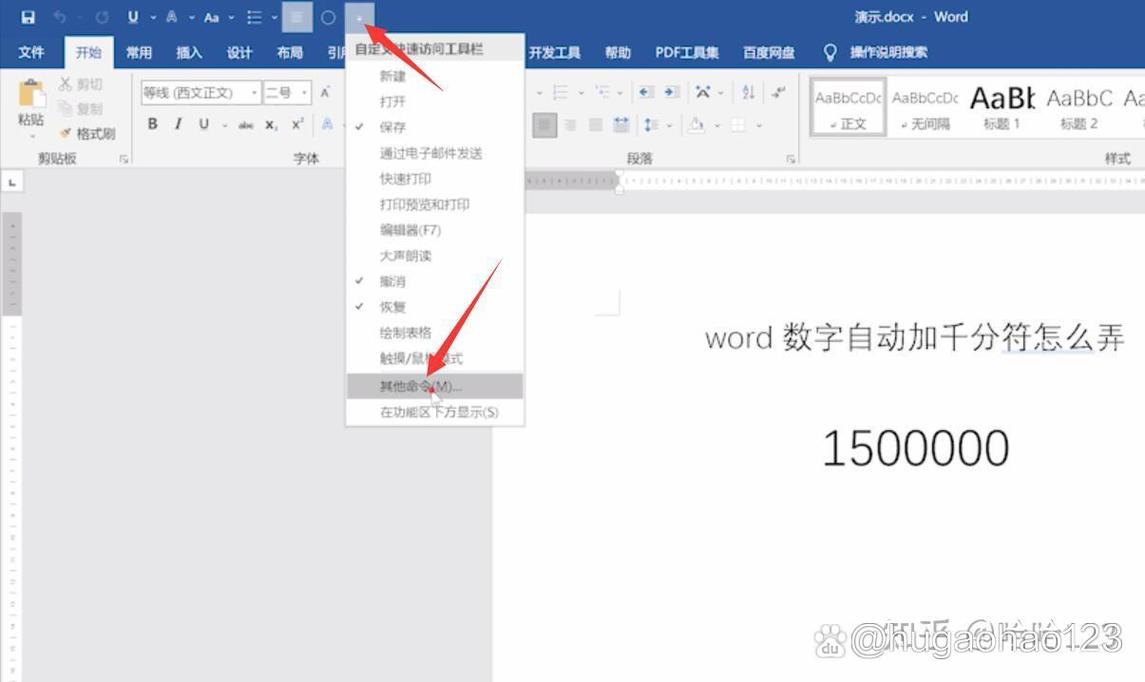
Task: Apply strikethrough formatting icon
Action: point(247,124)
